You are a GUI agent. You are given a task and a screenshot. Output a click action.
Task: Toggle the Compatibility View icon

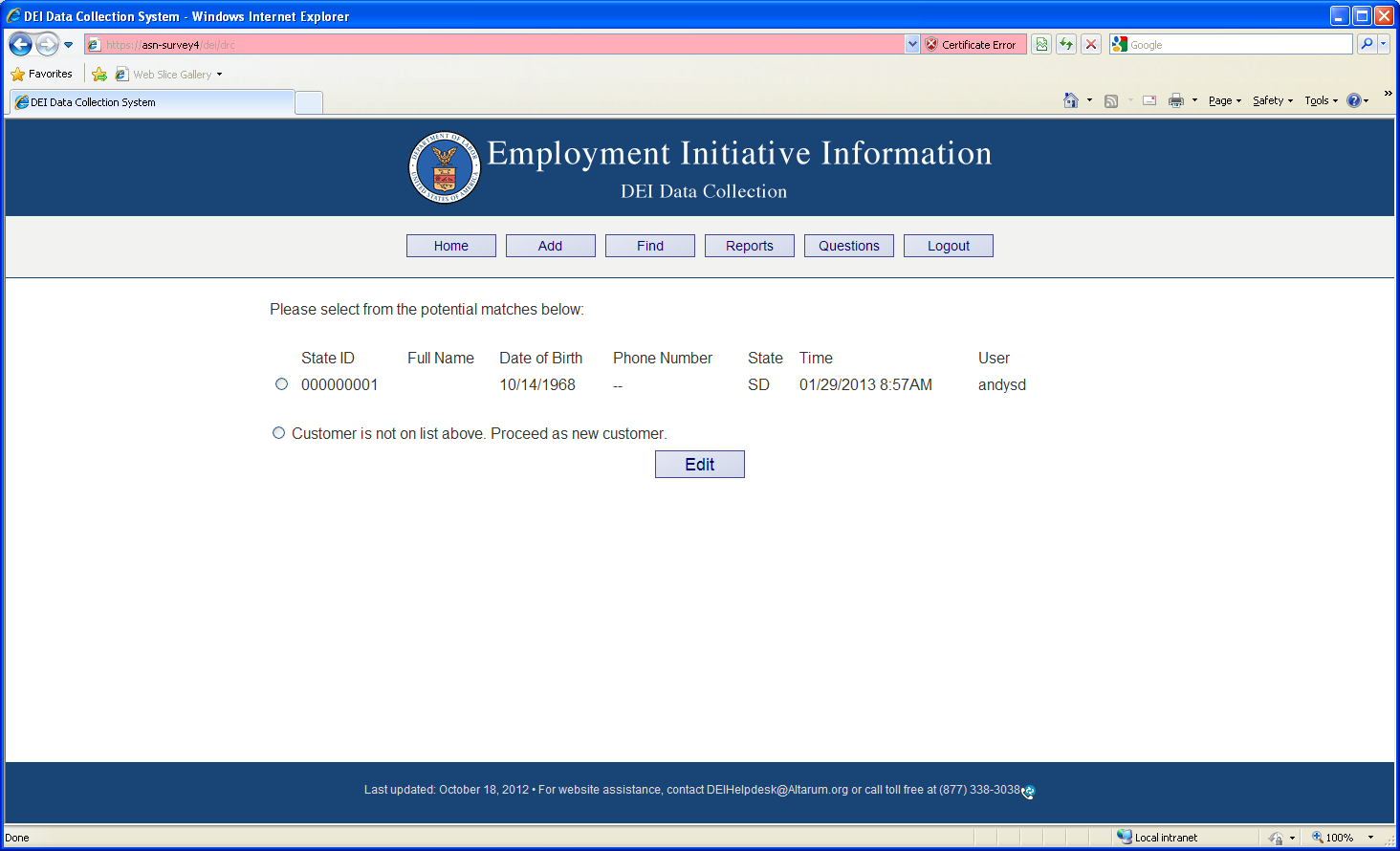coord(1041,44)
